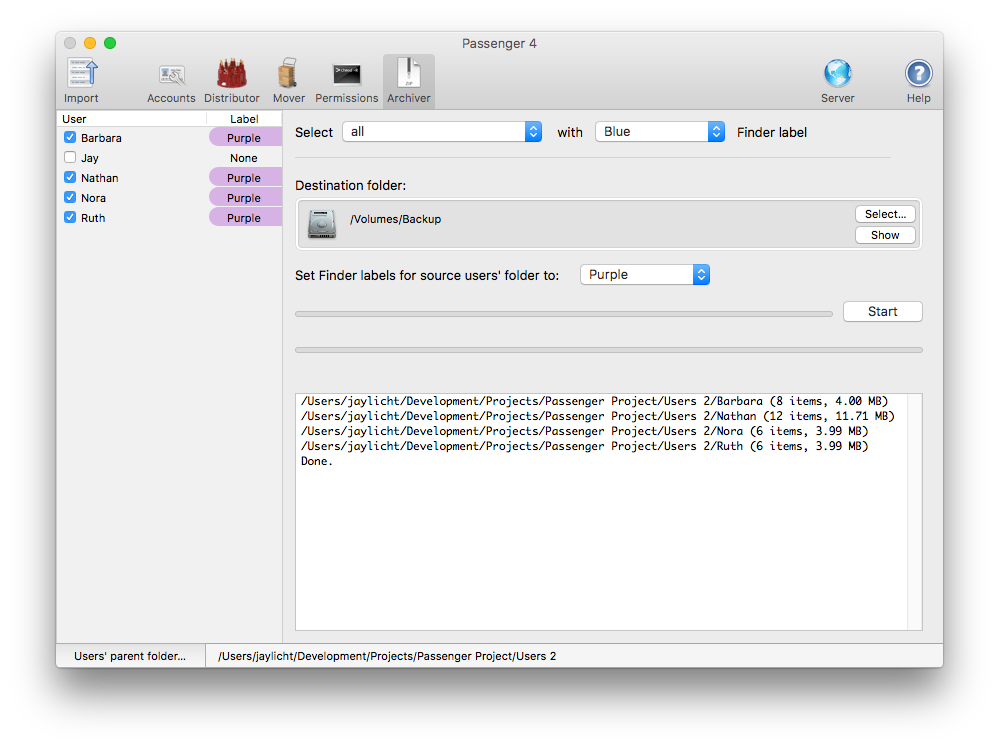The height and width of the screenshot is (748, 999).
Task: Click the Nathan log line
Action: click(598, 416)
